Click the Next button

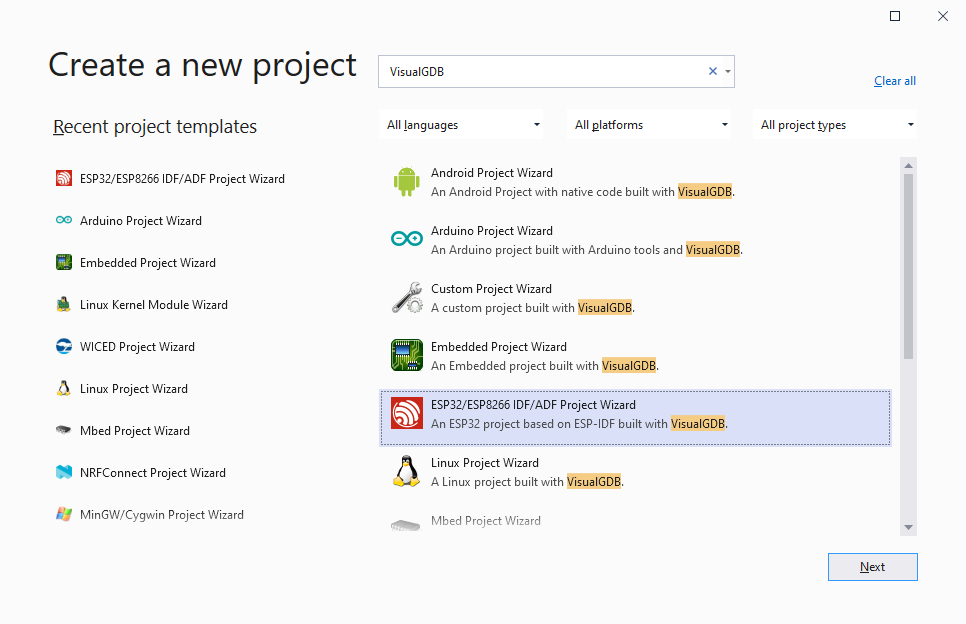click(x=872, y=567)
